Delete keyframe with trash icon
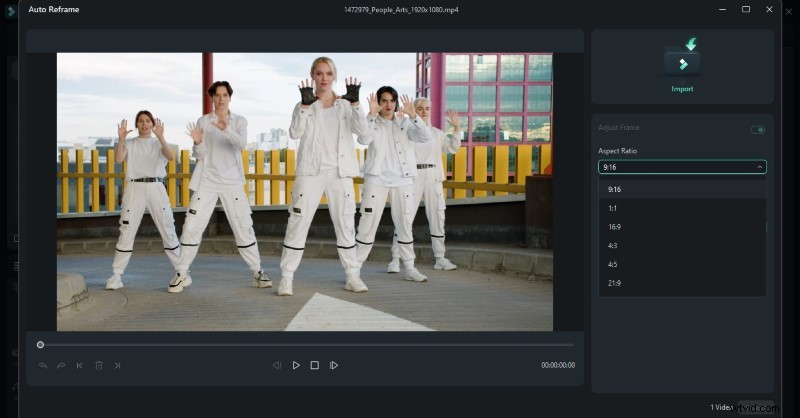 99,365
